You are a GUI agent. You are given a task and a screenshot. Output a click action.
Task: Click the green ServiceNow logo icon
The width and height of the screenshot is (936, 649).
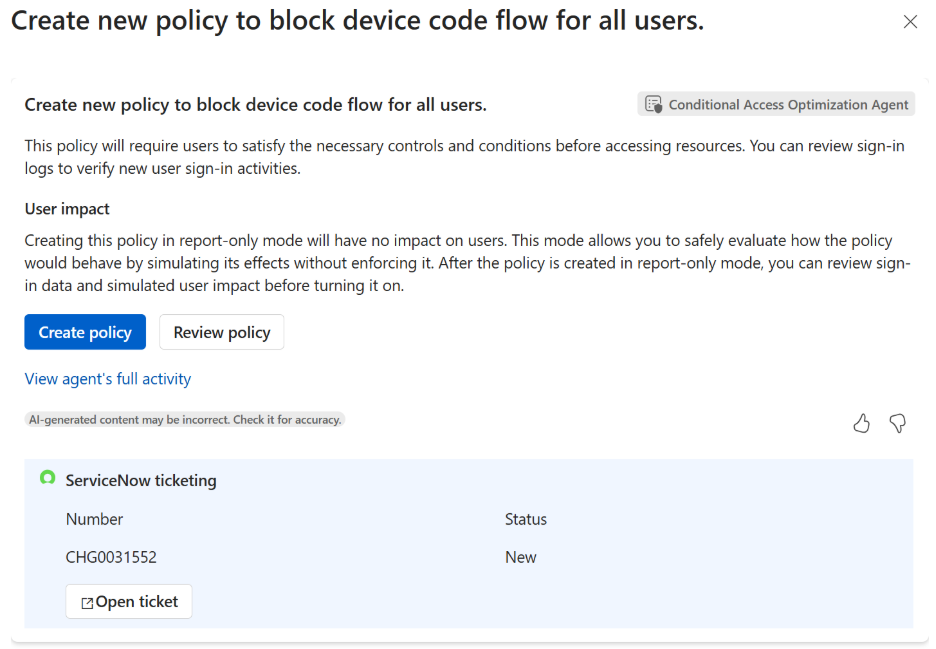(47, 478)
